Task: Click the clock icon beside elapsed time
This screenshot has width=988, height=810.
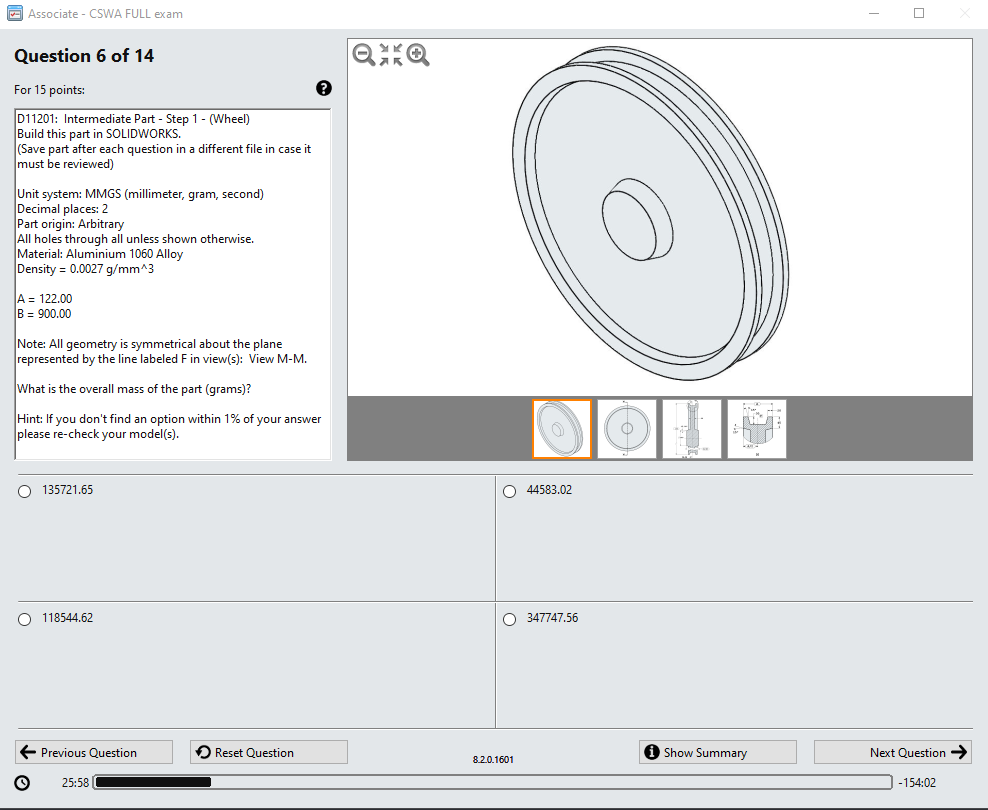Action: 22,783
